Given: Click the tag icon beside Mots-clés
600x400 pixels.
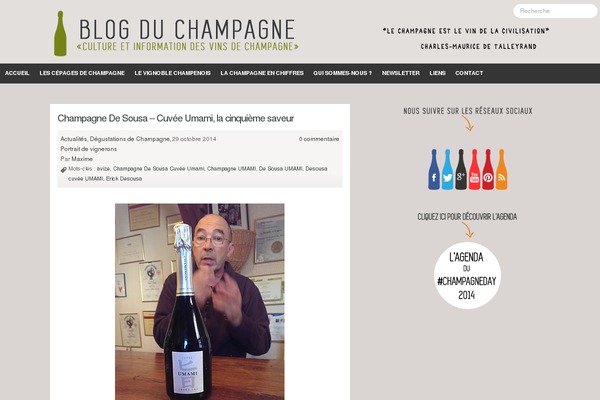Looking at the screenshot, I should coord(64,170).
